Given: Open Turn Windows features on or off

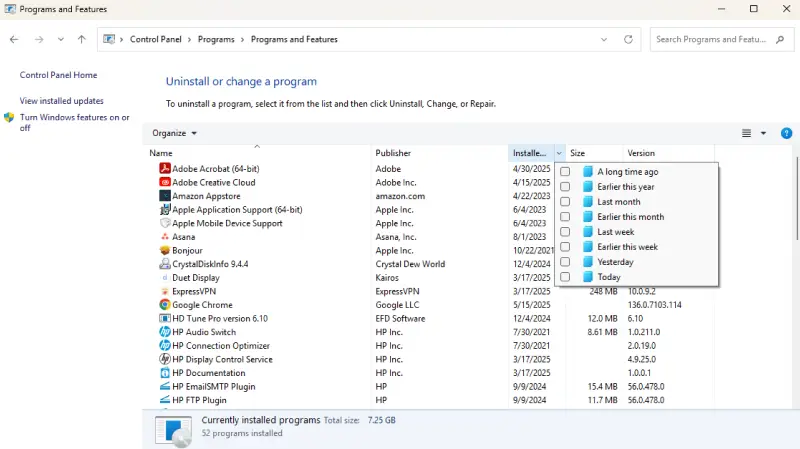Looking at the screenshot, I should tap(74, 122).
